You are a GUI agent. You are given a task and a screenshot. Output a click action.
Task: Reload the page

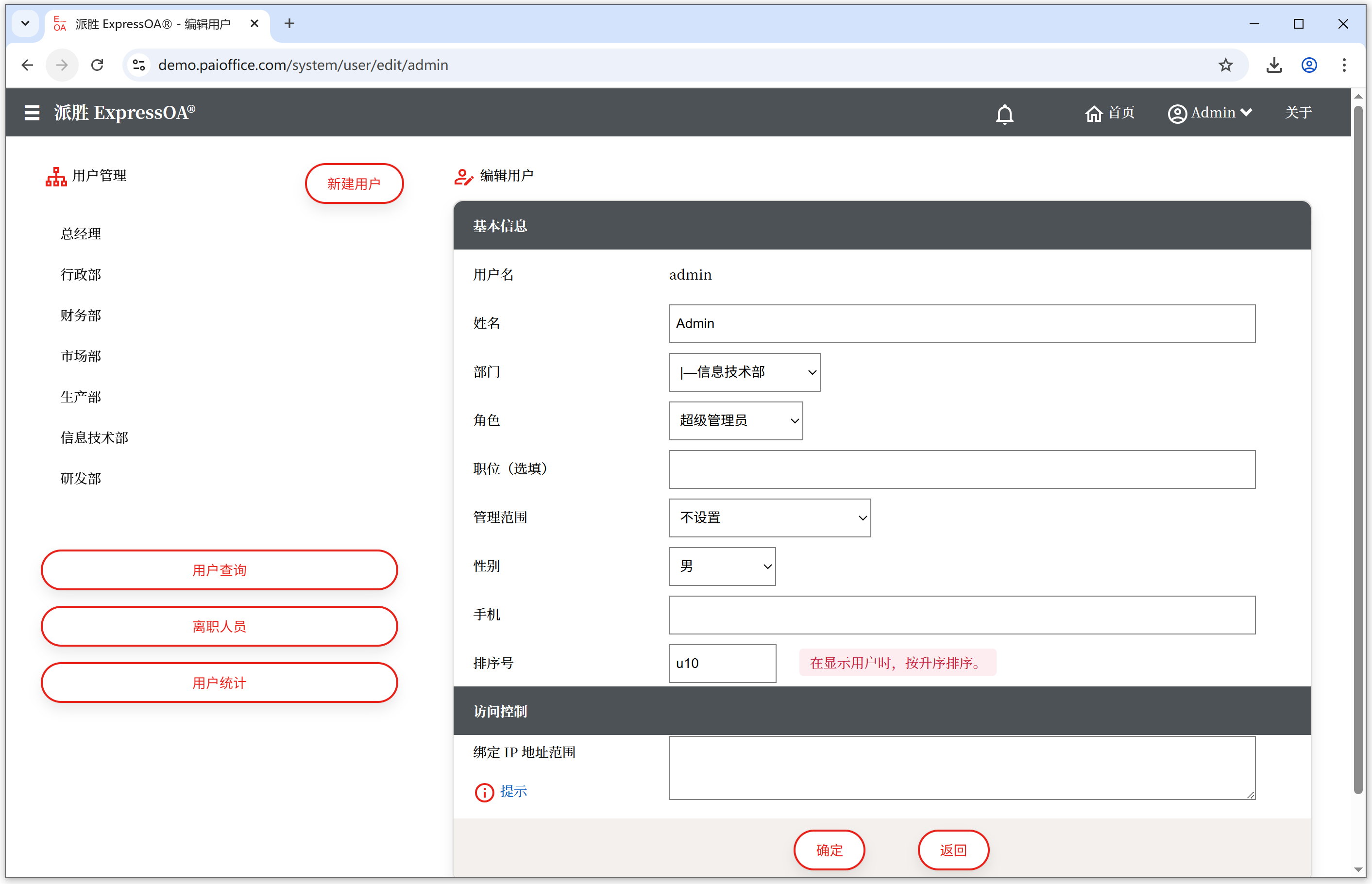coord(97,65)
